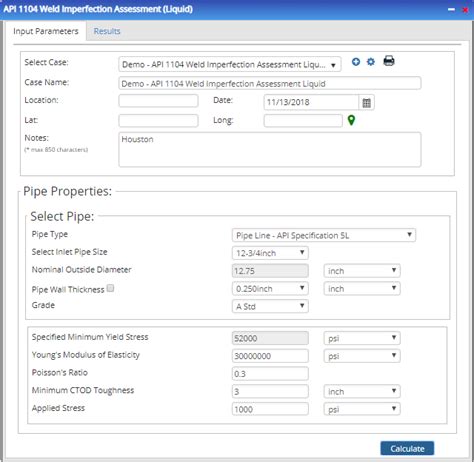Click the Pipe Properties heading
The width and height of the screenshot is (474, 462).
[x=67, y=192]
